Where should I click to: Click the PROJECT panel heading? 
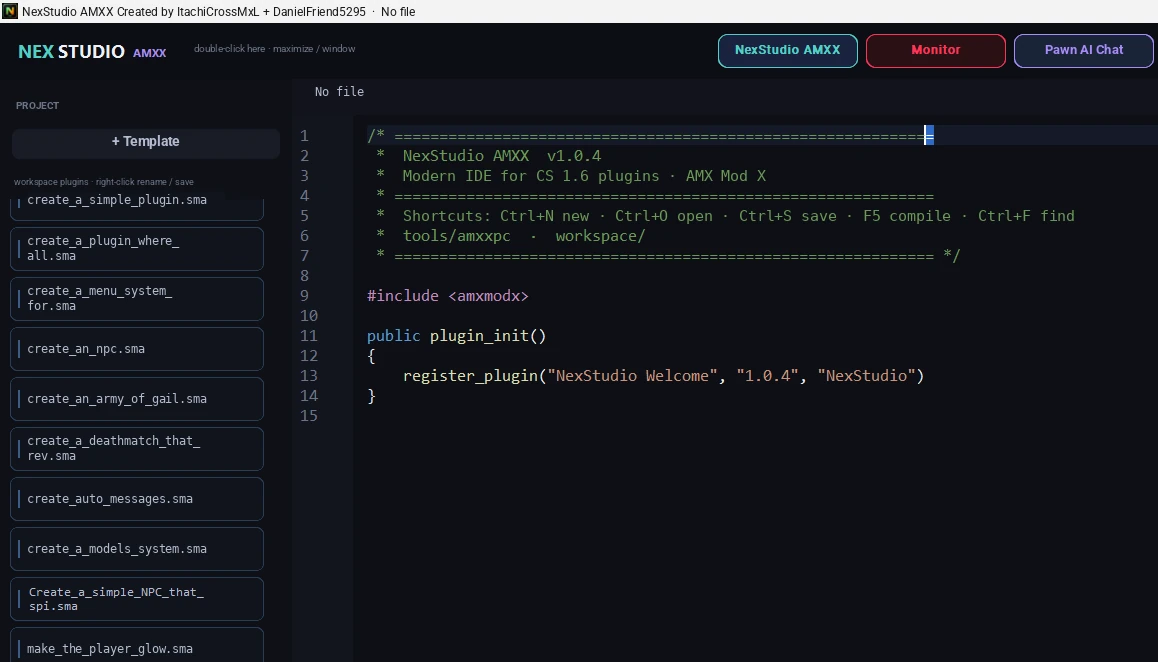pyautogui.click(x=38, y=106)
